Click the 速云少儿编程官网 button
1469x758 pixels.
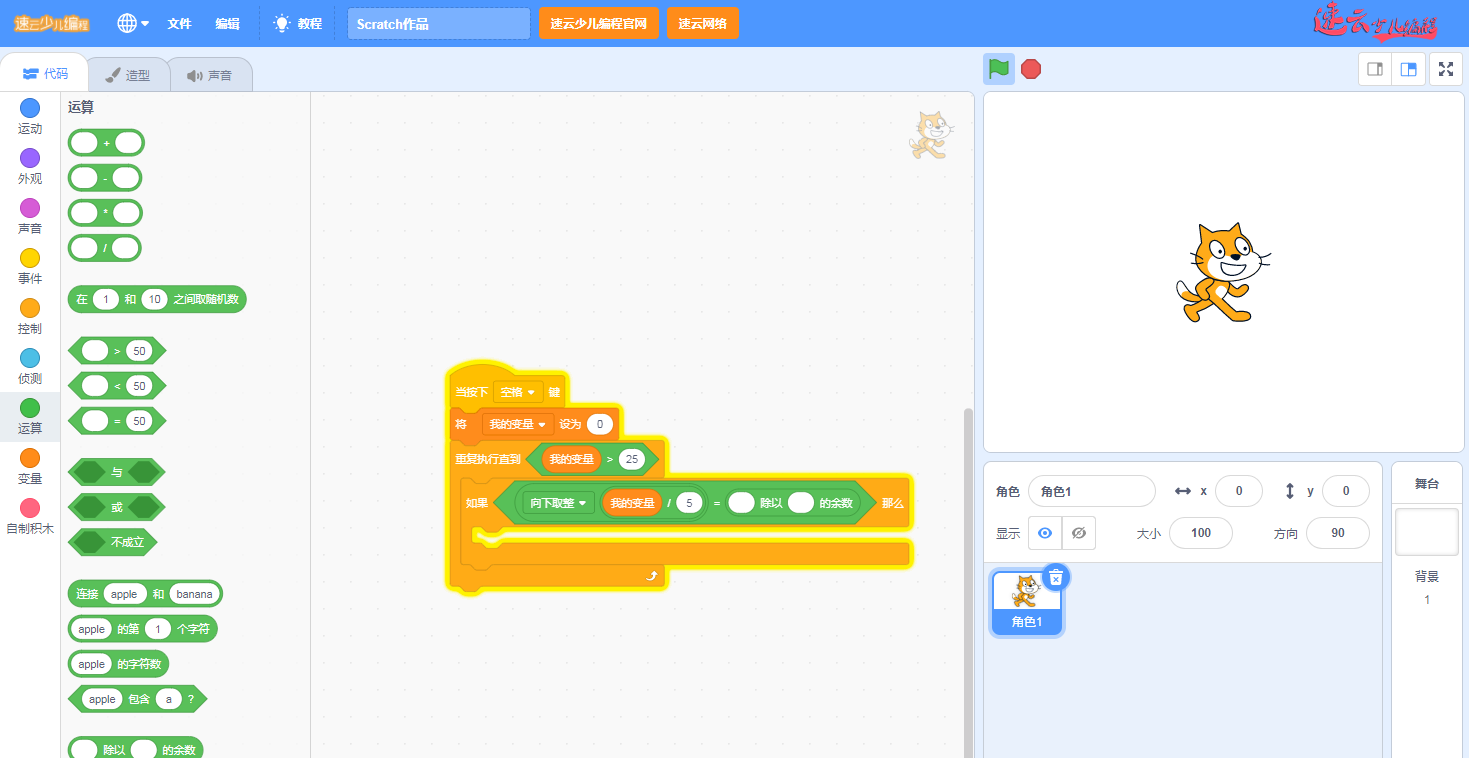point(598,23)
